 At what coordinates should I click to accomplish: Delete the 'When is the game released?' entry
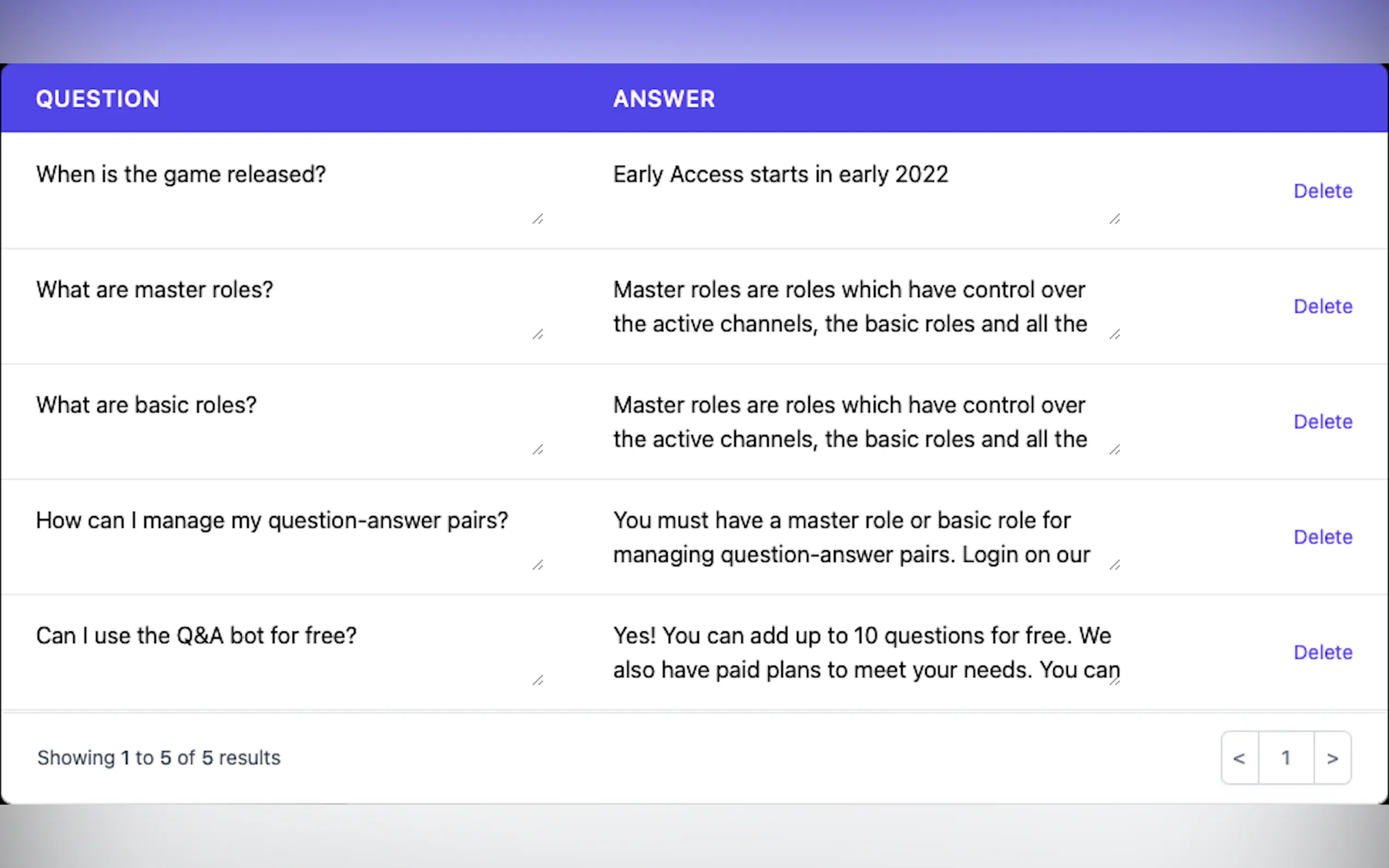[1322, 191]
